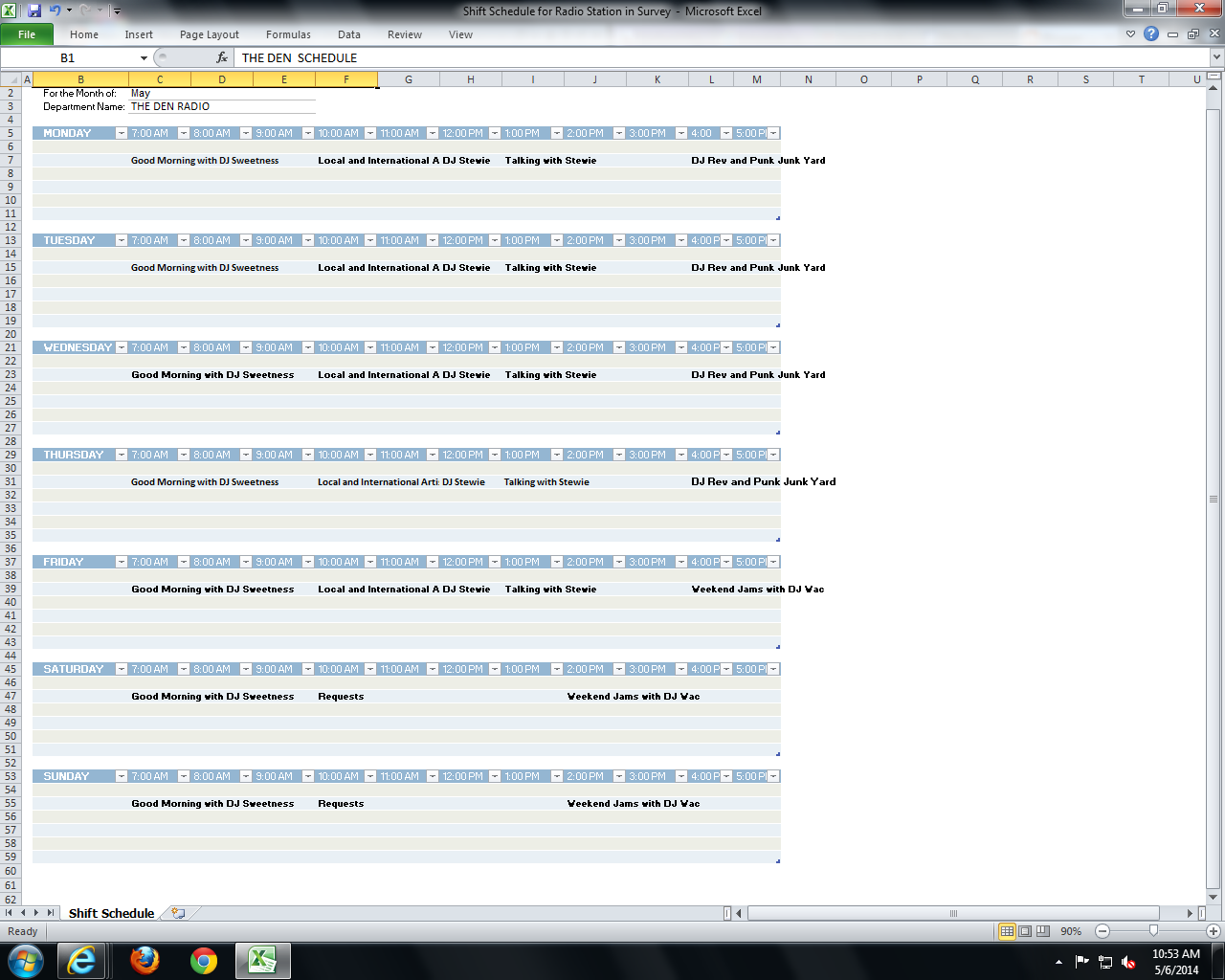Open the Data tab

349,34
